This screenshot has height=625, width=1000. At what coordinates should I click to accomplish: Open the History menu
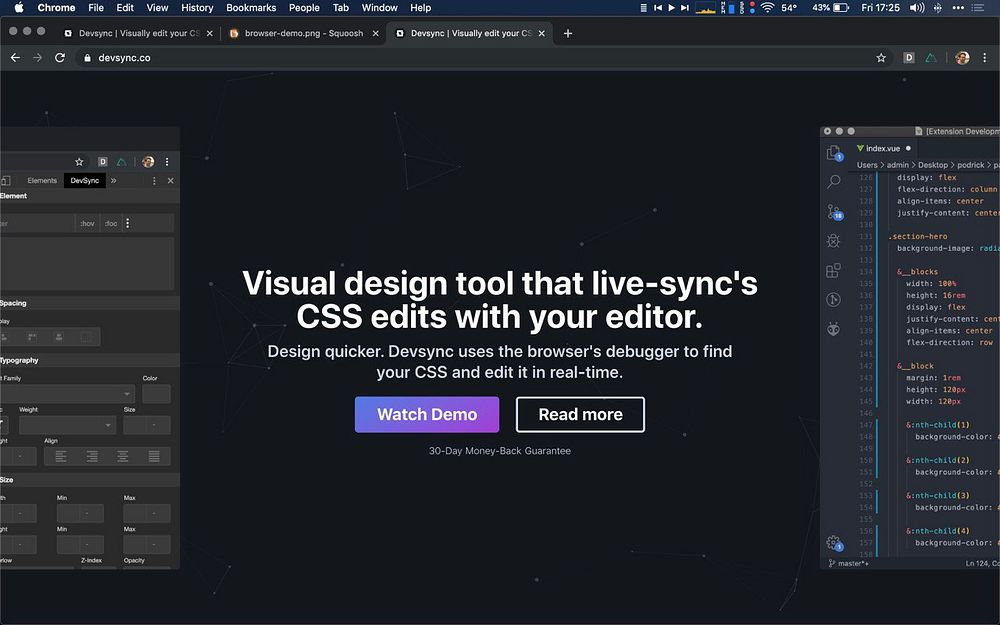click(197, 8)
